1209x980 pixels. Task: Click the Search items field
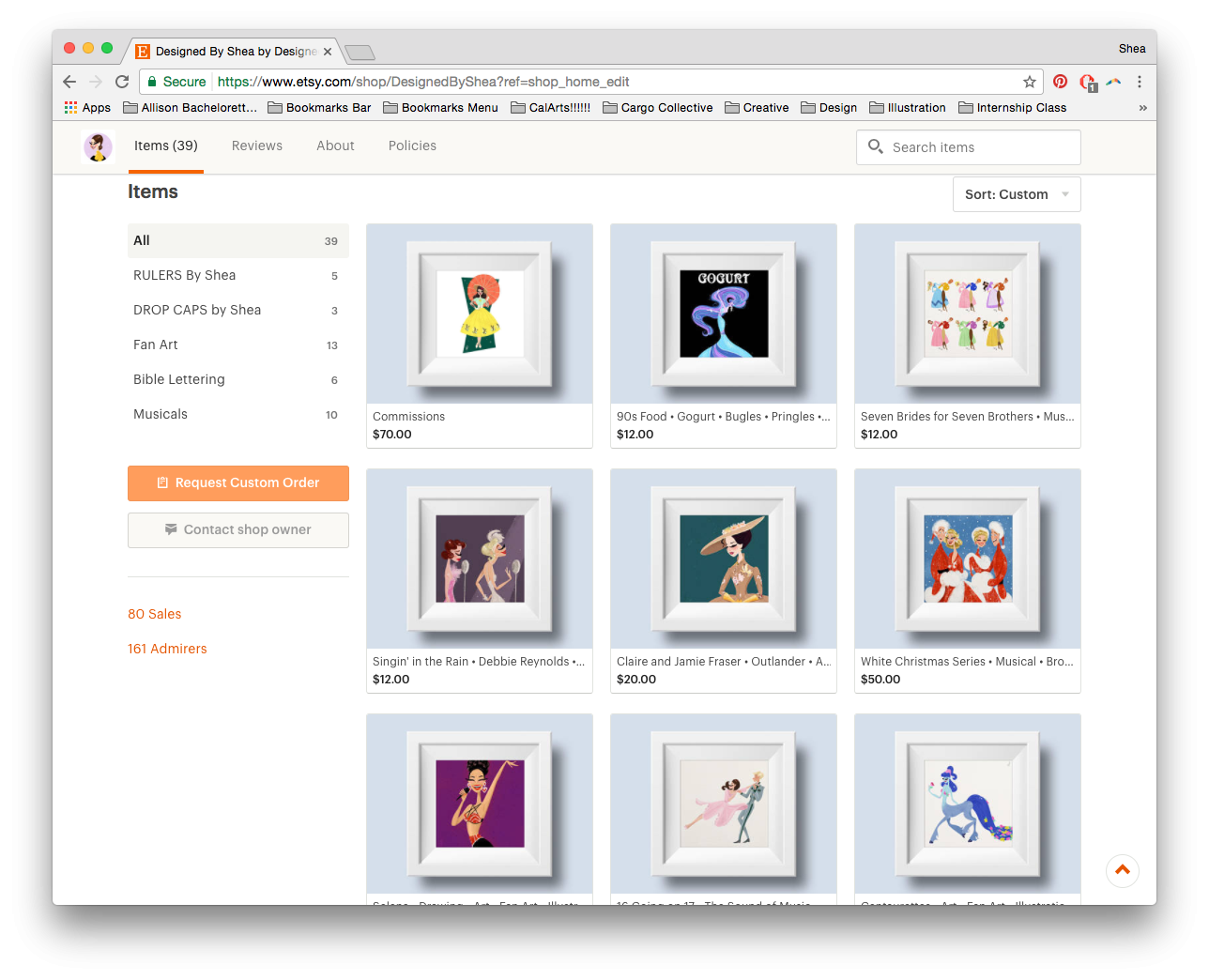(x=969, y=147)
